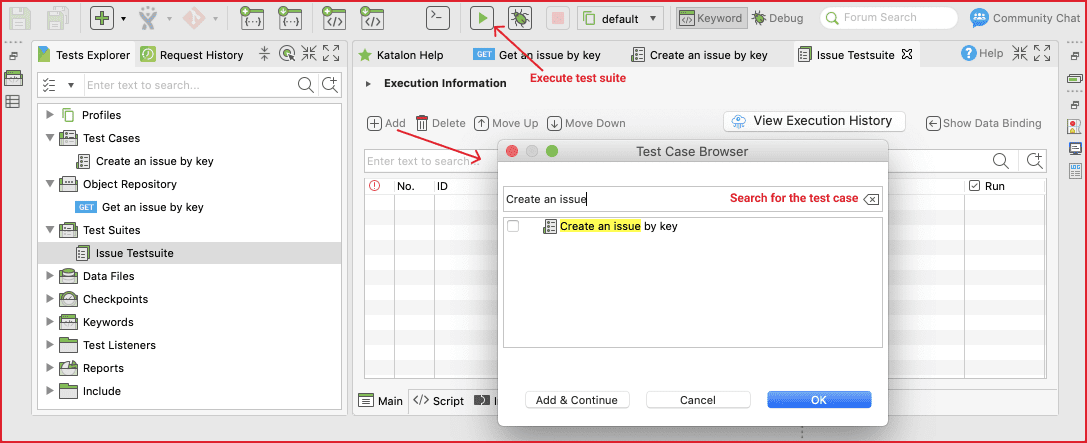1087x443 pixels.
Task: Expand the Keywords folder
Action: (49, 322)
